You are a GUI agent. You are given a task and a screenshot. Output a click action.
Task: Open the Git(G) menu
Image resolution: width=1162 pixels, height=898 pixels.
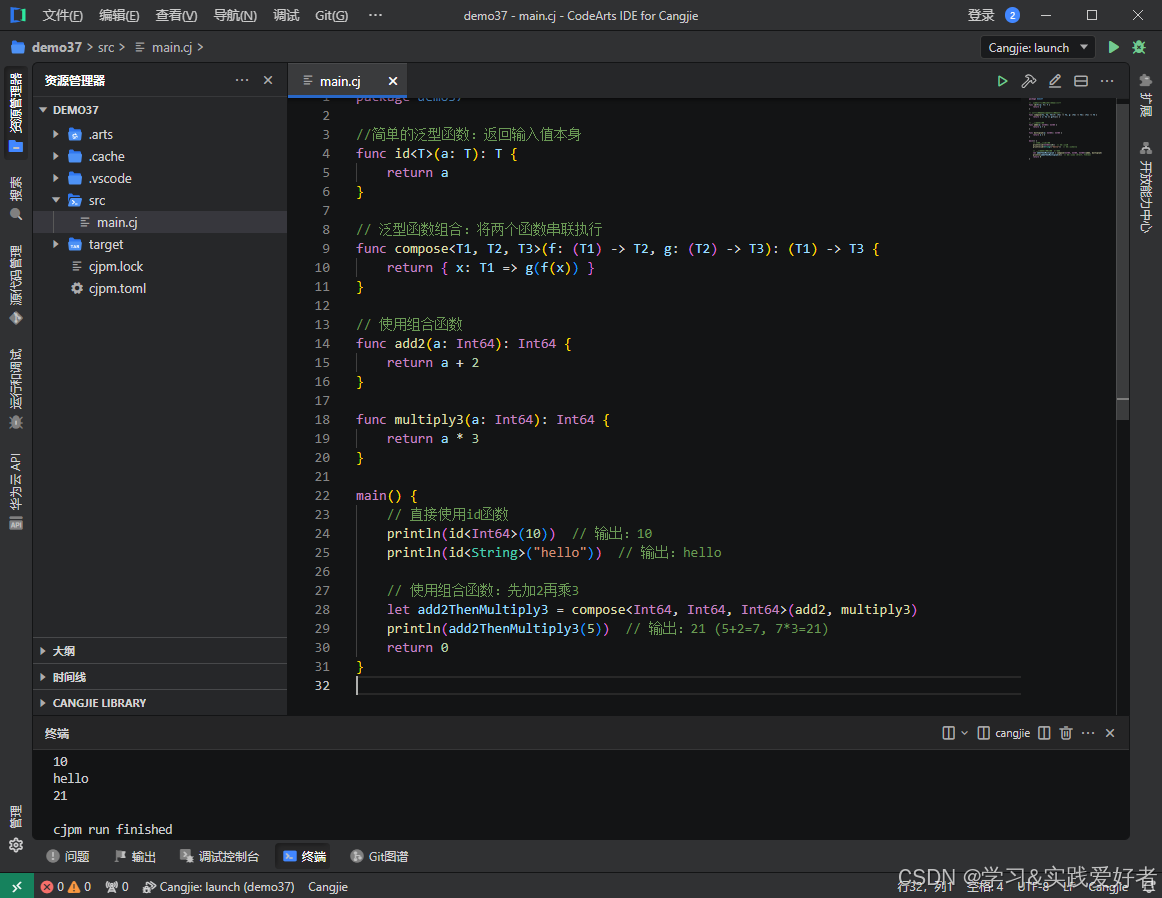click(331, 16)
